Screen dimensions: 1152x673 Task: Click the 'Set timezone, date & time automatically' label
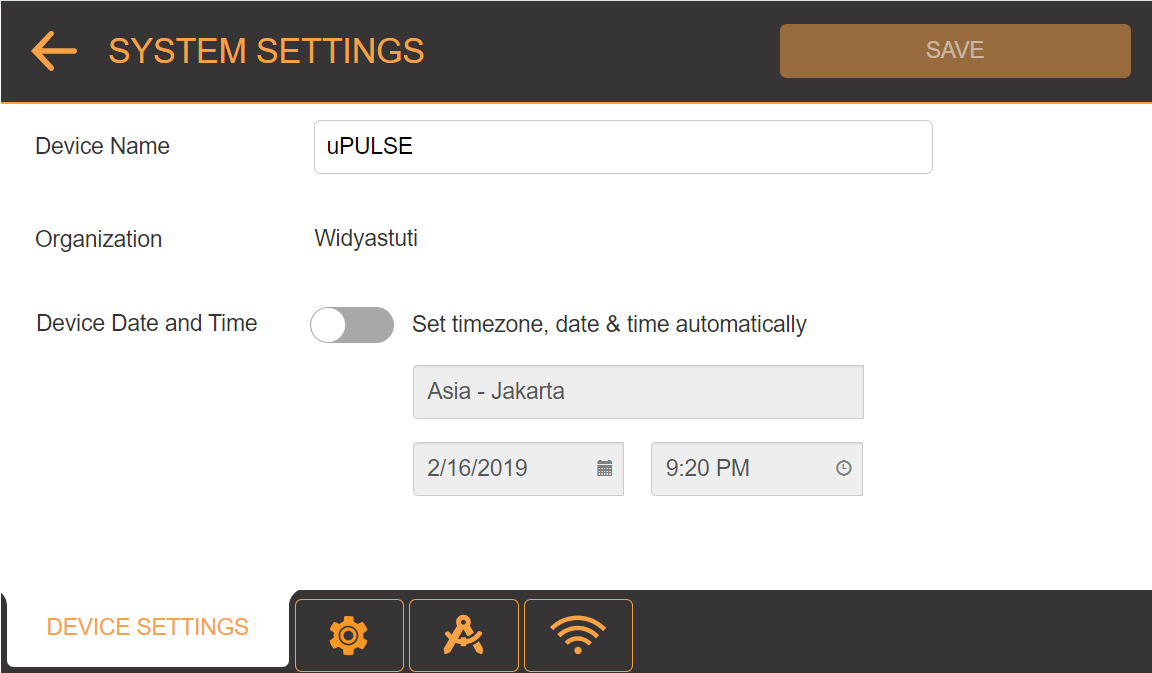[609, 325]
